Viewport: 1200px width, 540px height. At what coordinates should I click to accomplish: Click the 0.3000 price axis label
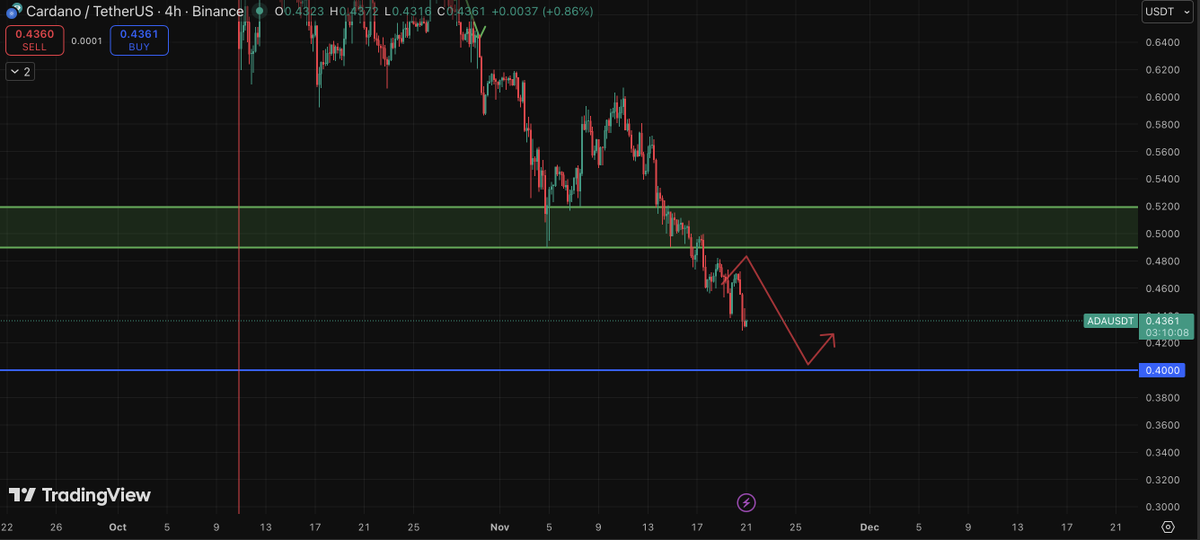[1164, 507]
